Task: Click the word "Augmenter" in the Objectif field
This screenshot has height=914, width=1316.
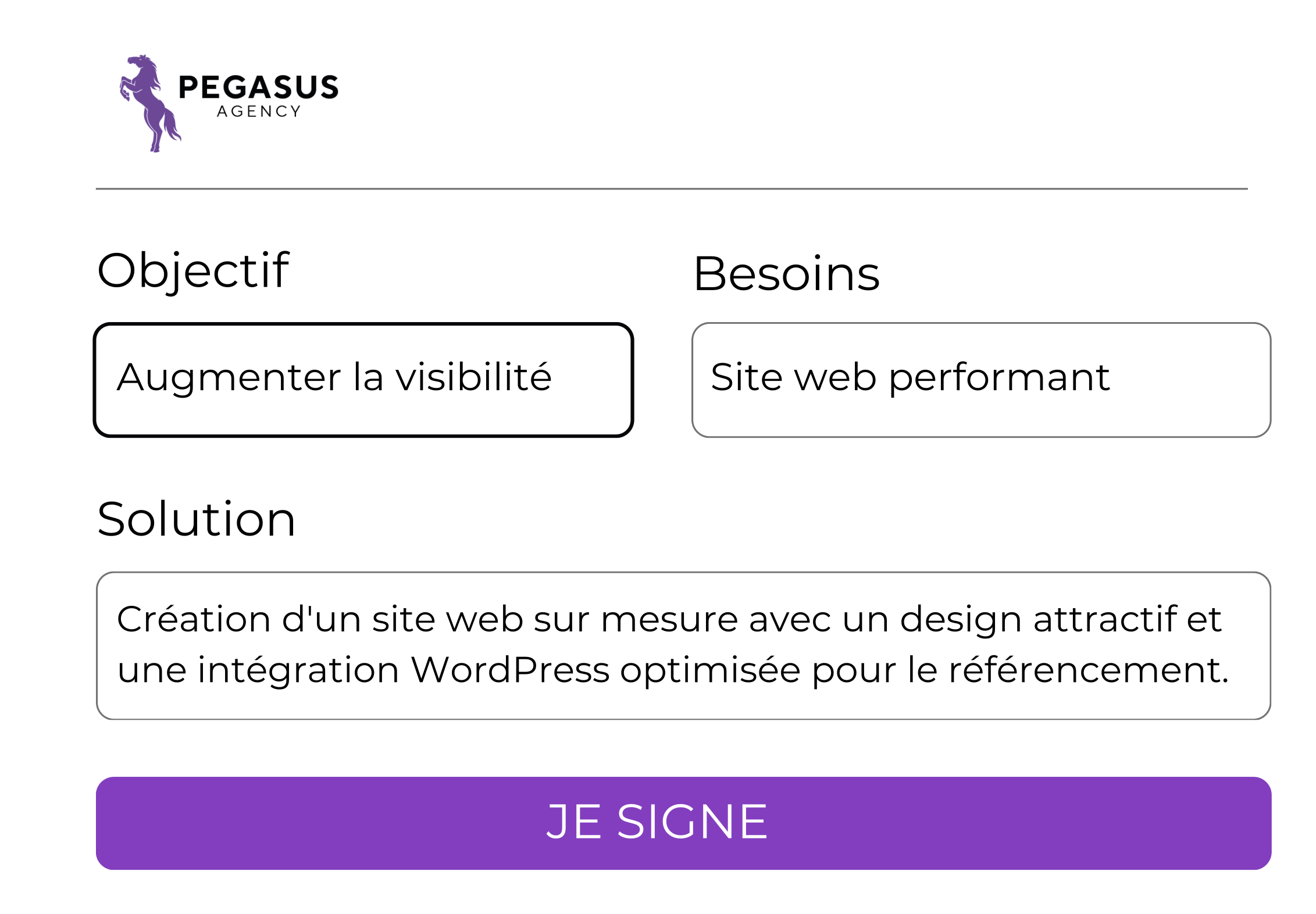Action: [x=229, y=378]
